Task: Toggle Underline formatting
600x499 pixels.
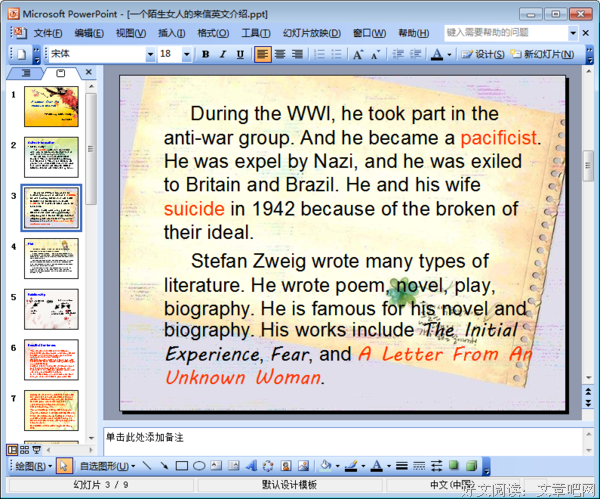Action: [x=240, y=54]
